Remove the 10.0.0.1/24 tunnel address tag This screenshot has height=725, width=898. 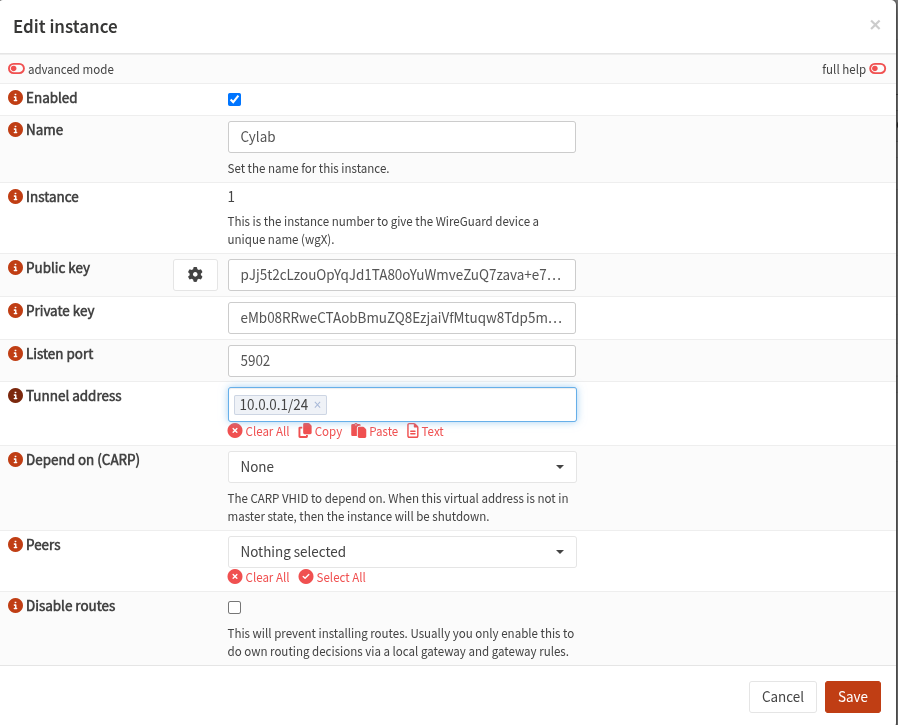[318, 405]
